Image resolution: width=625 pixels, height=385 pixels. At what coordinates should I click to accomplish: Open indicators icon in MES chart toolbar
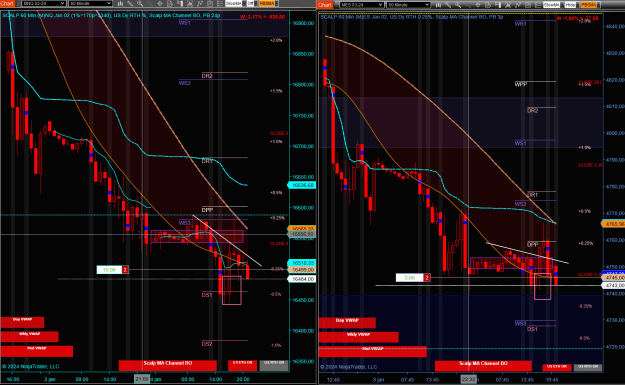point(518,5)
